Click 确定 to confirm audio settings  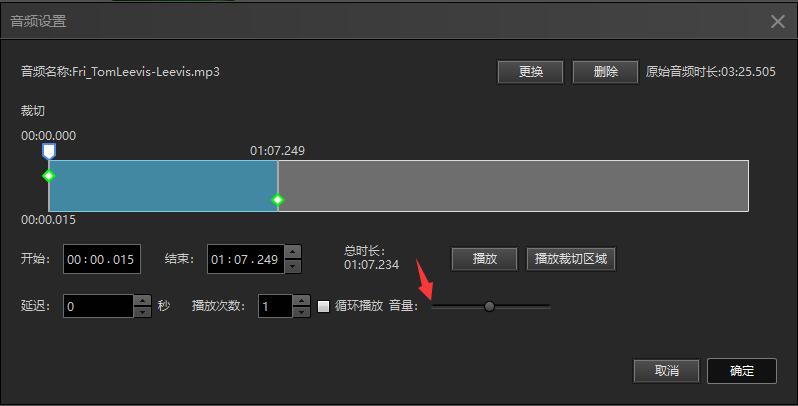742,371
